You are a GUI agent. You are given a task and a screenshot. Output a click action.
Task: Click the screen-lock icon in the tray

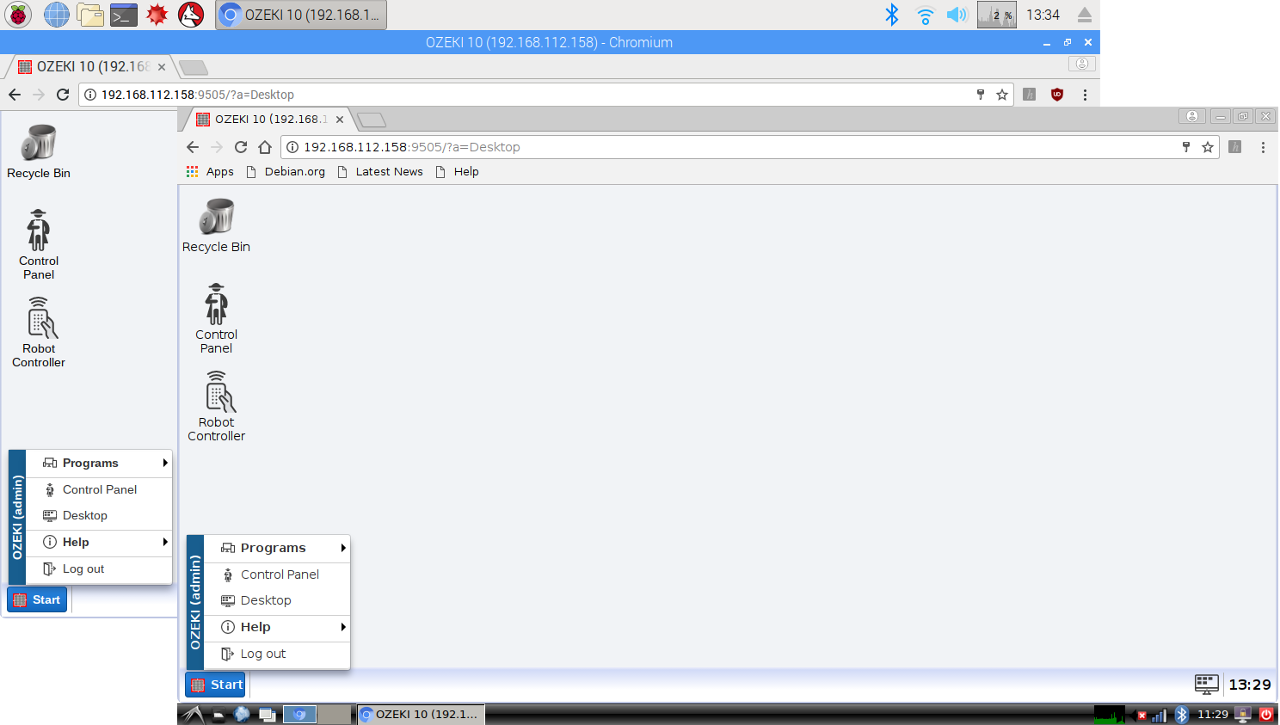(1243, 714)
